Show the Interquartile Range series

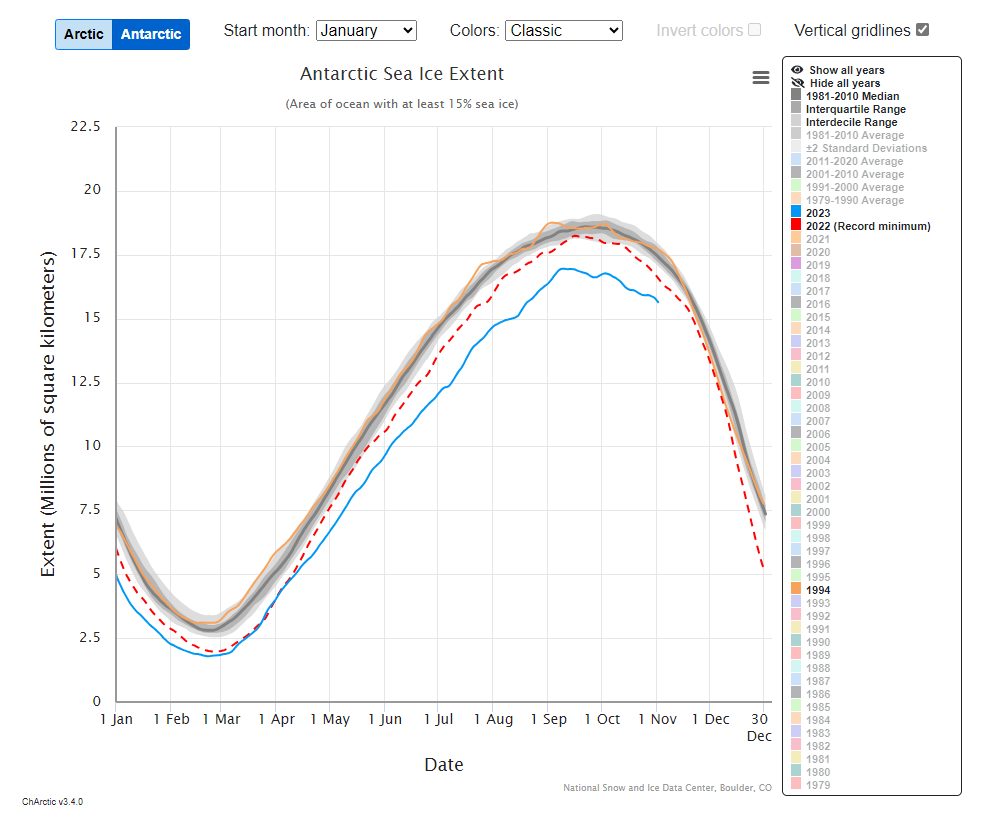tap(855, 109)
